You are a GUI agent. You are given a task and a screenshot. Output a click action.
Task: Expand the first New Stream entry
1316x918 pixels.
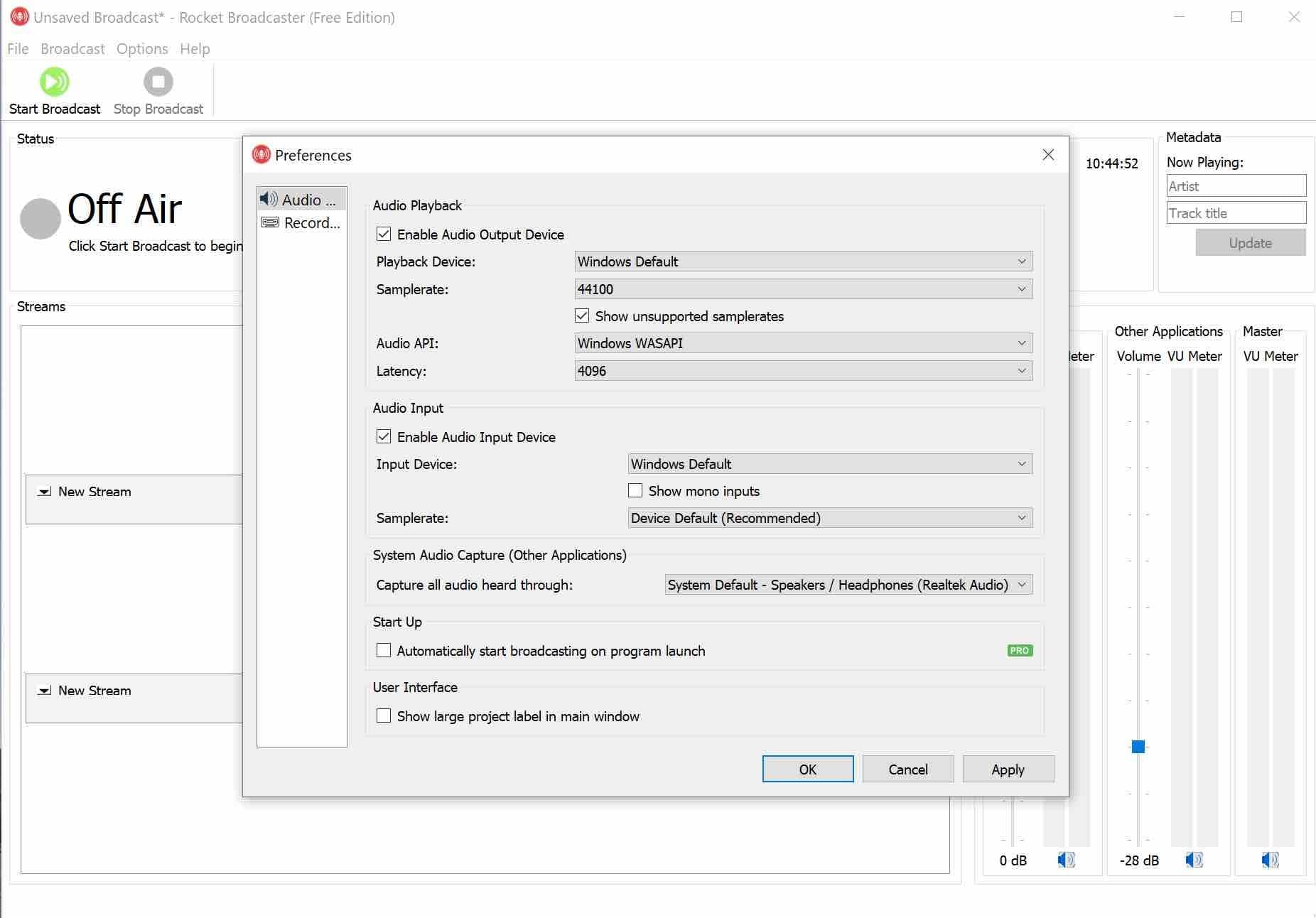click(x=45, y=491)
